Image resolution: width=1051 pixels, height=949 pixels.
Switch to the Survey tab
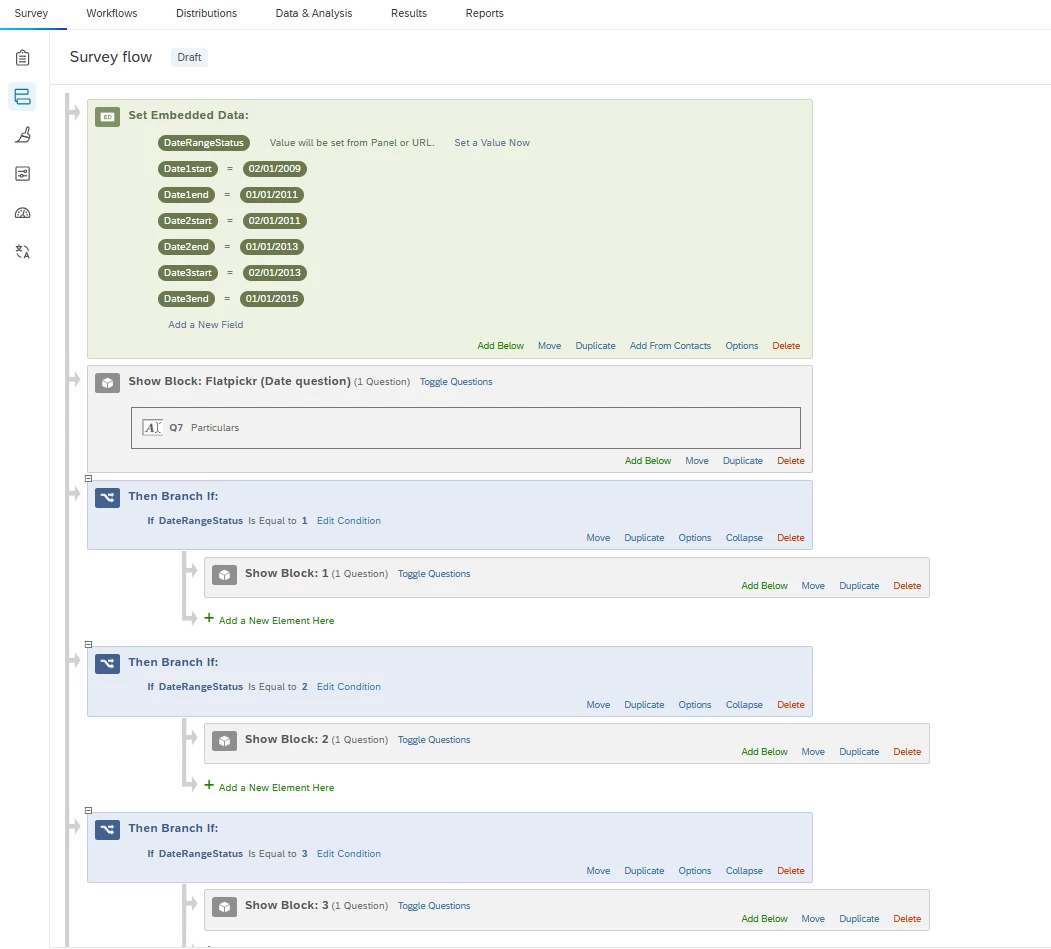[32, 13]
